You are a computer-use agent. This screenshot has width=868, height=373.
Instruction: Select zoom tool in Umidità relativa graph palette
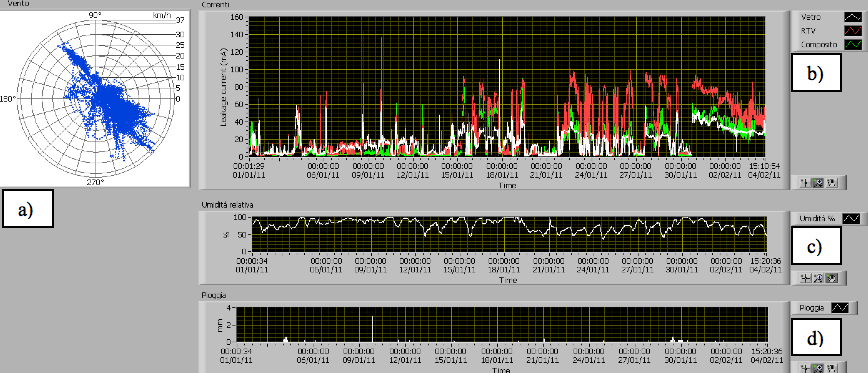[819, 277]
